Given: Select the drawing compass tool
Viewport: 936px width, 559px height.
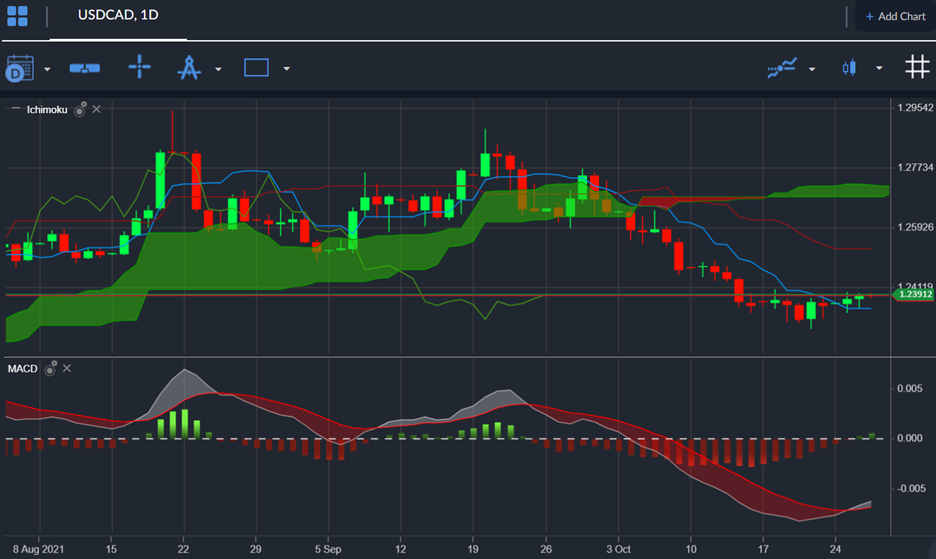Looking at the screenshot, I should click(x=189, y=67).
